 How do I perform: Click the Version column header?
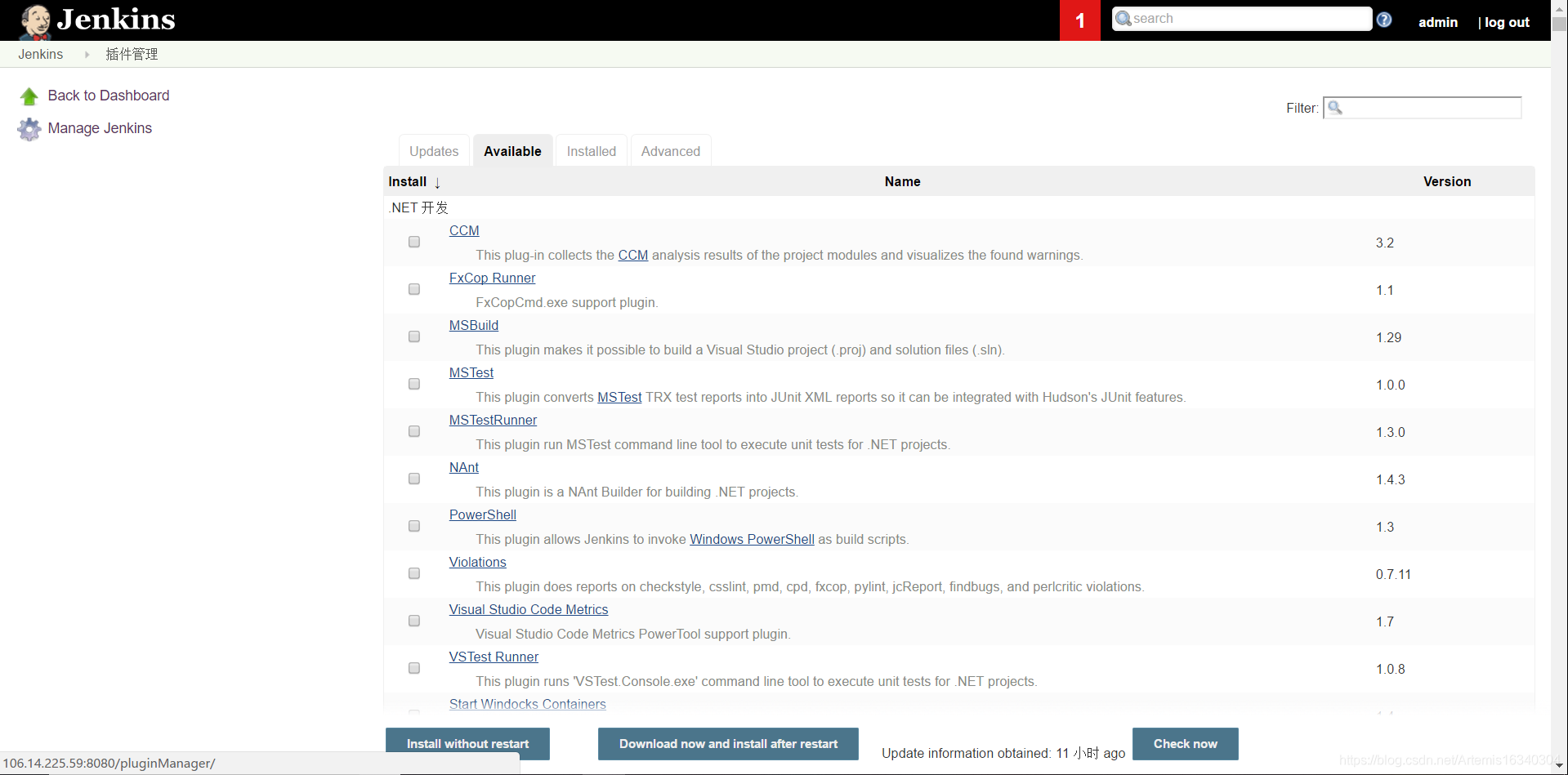1447,181
